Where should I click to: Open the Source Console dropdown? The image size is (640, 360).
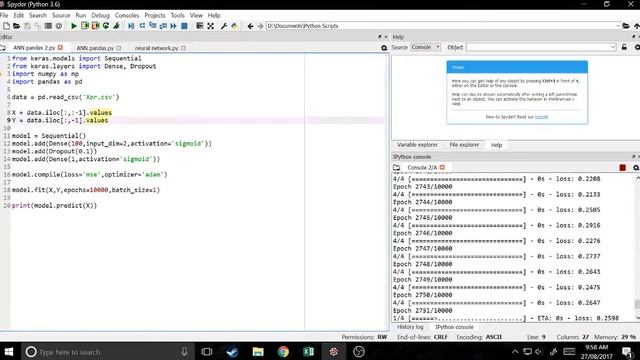click(426, 47)
